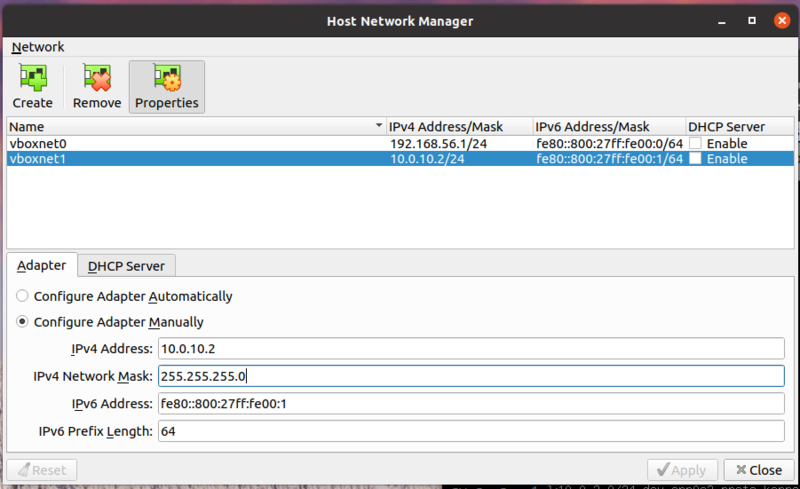Screen dimensions: 800x489
Task: Select Configure Adapter Automatically option
Action: [23, 297]
